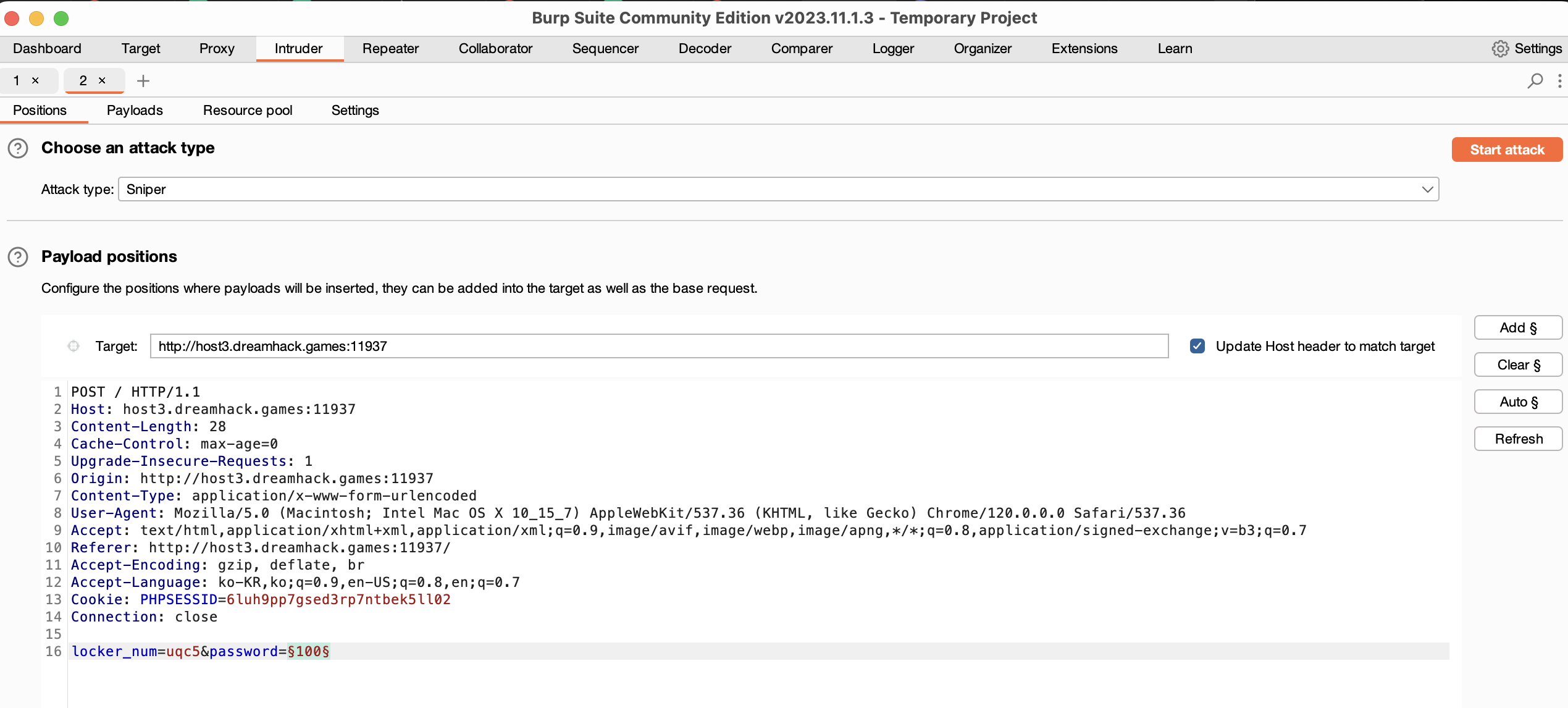Click the Cache-Control: max-age=0 line

174,444
